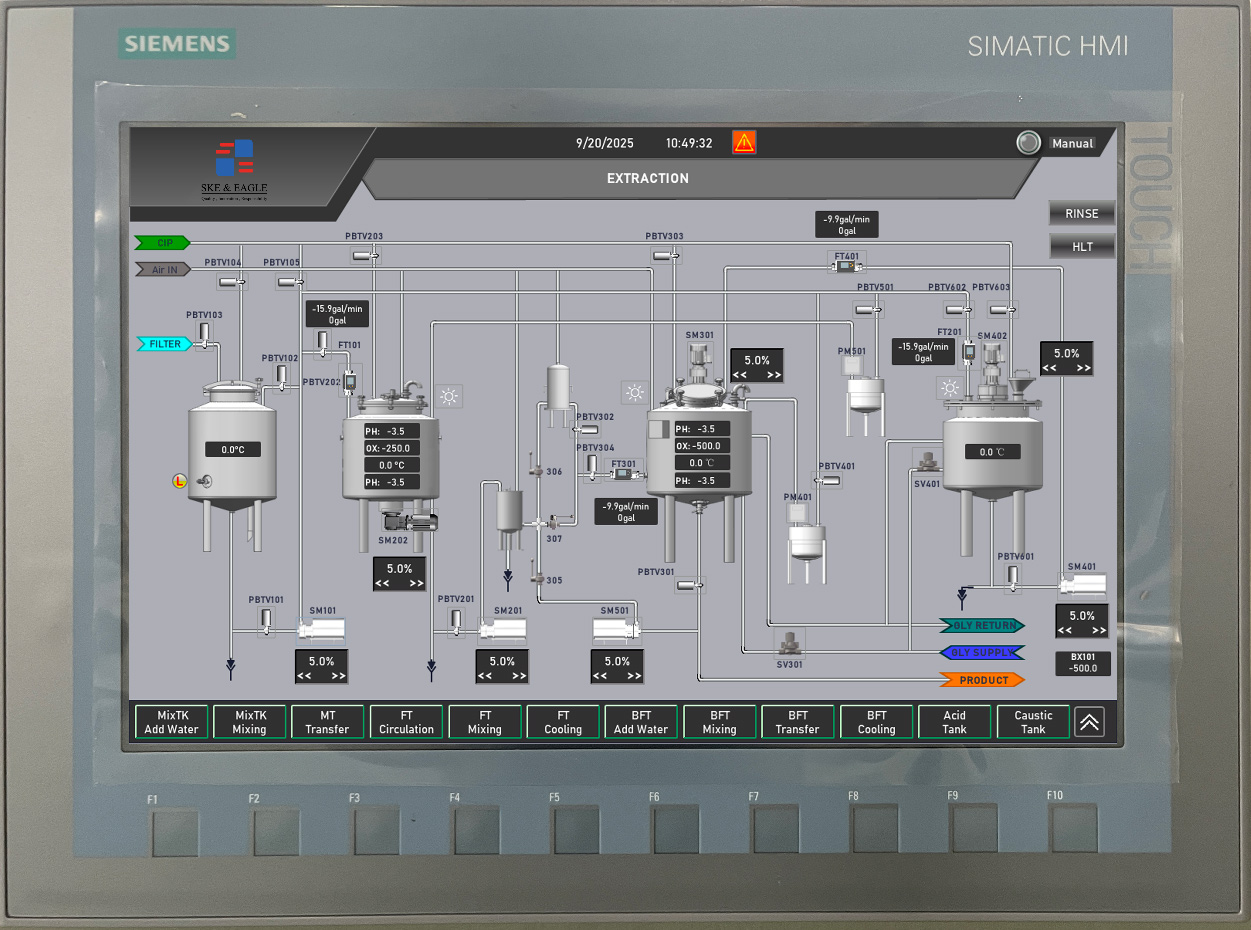Click the SM202 pump under the tank
Image resolution: width=1251 pixels, height=930 pixels.
410,521
